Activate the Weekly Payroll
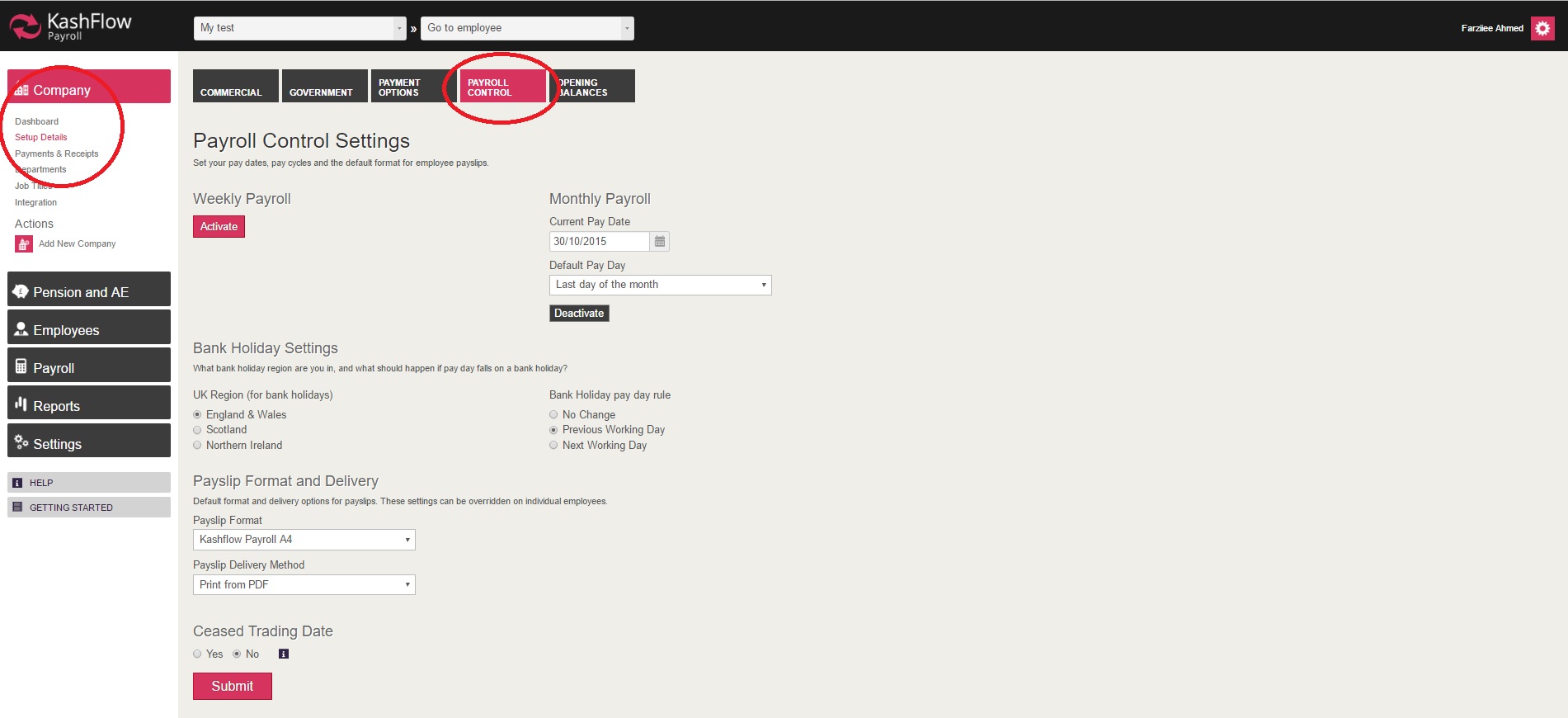The height and width of the screenshot is (718, 1568). tap(219, 227)
